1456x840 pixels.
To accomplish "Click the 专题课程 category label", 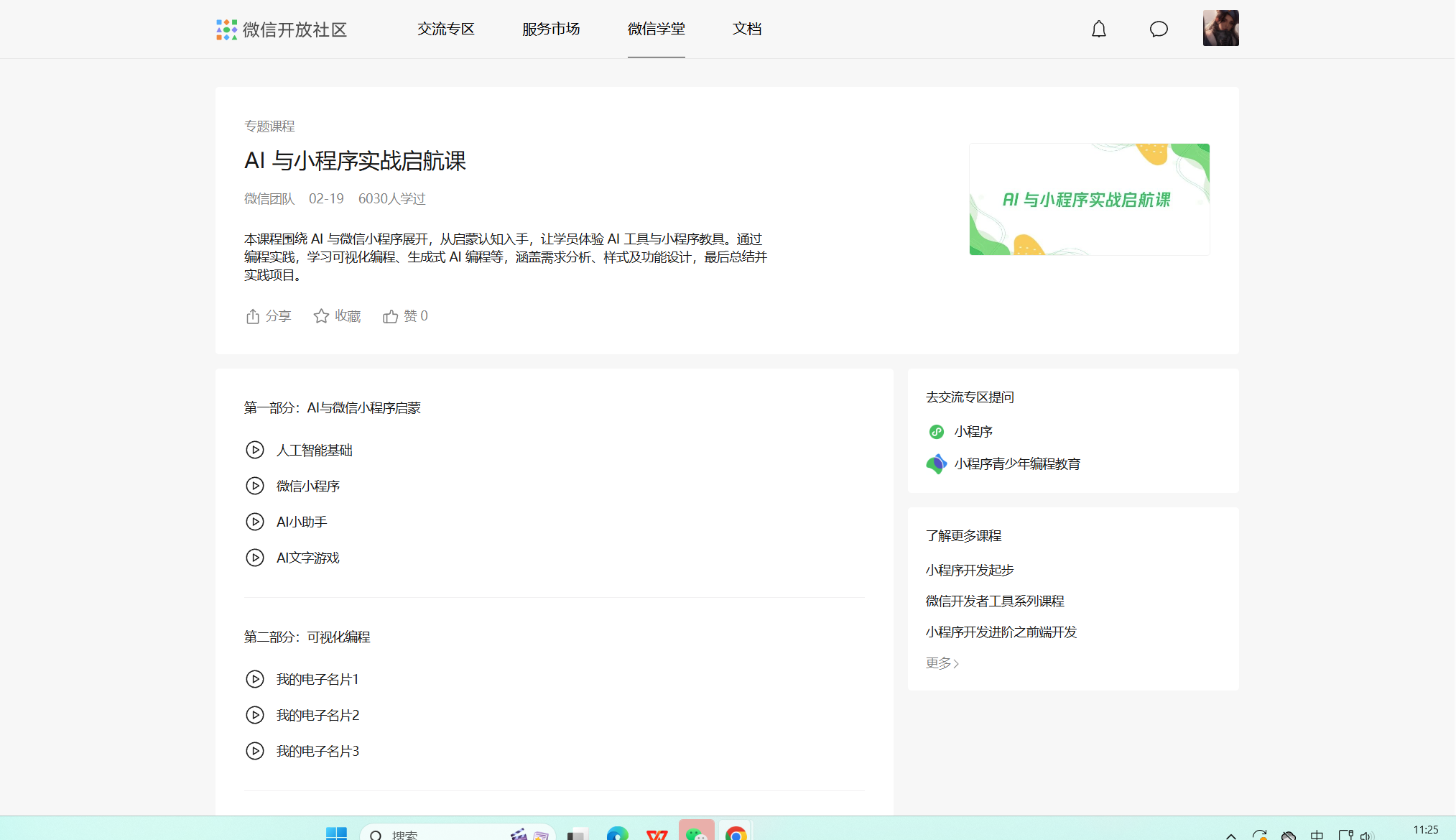I will 269,126.
